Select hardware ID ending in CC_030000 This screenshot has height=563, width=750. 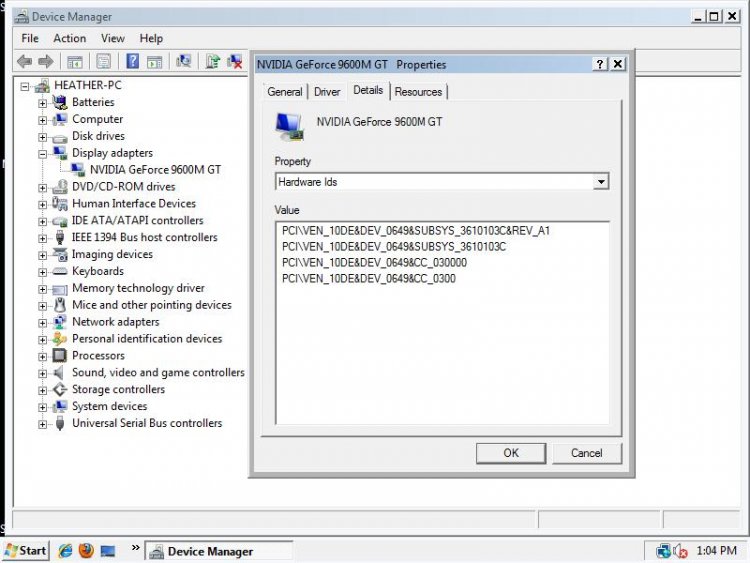[x=374, y=263]
